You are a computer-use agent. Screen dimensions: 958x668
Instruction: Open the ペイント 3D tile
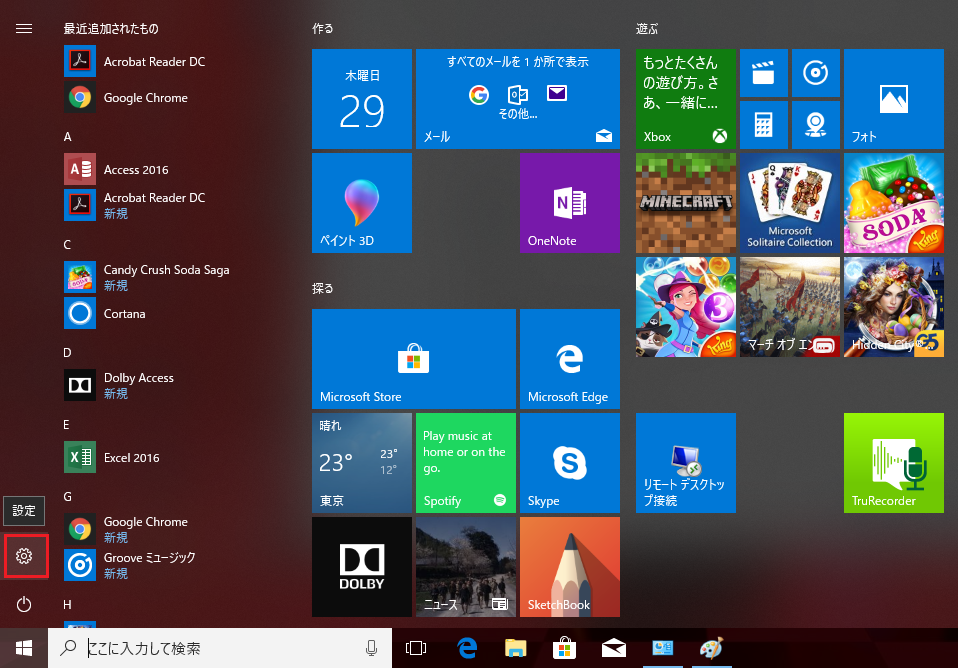coord(362,203)
